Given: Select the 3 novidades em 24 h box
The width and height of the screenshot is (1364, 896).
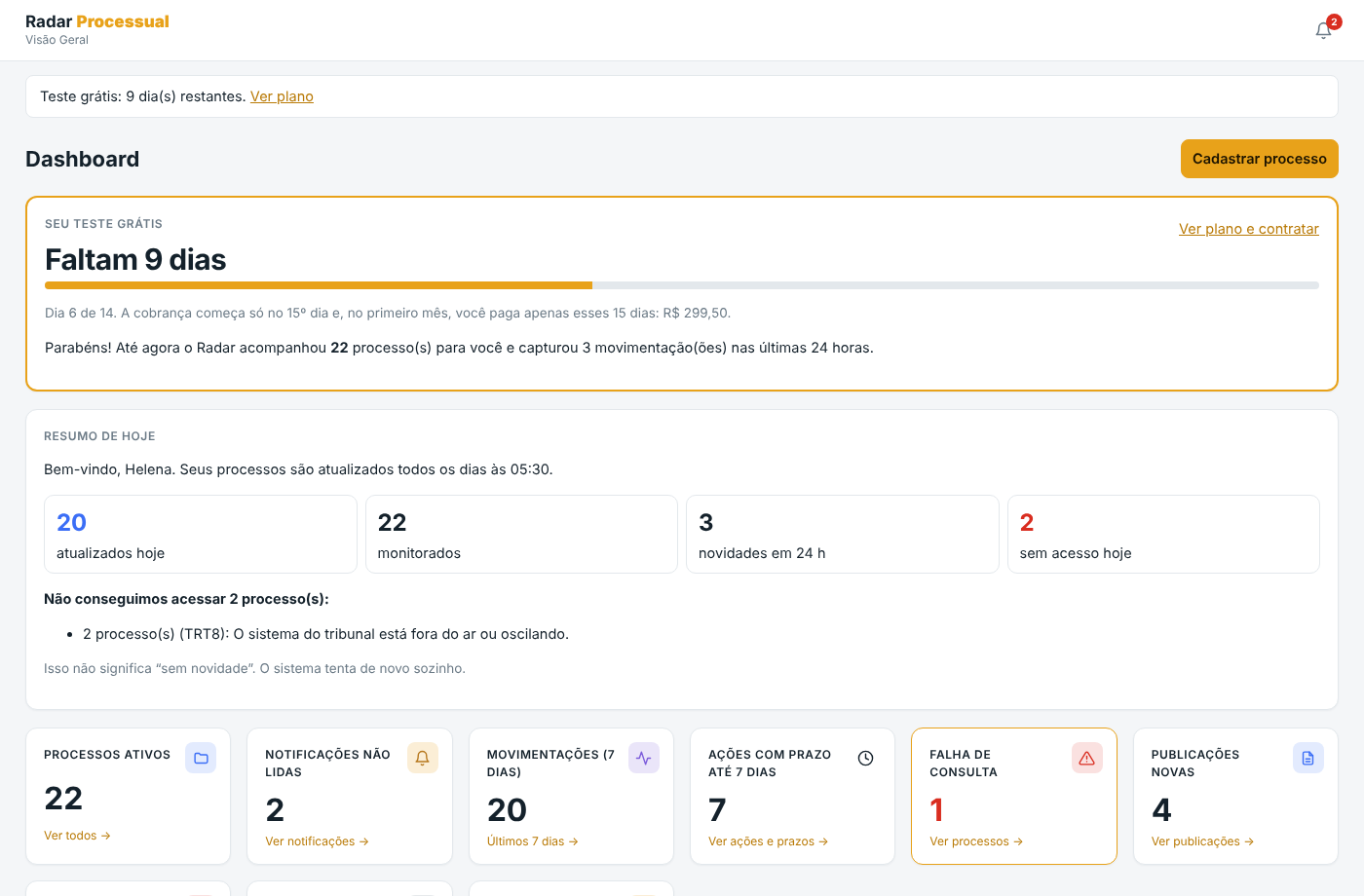Looking at the screenshot, I should (x=843, y=535).
